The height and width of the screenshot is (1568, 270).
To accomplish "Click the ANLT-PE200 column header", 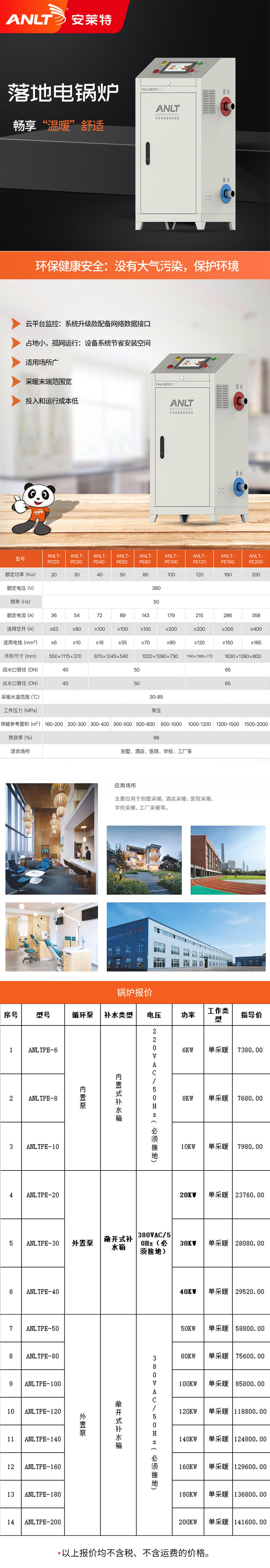I will pos(256,558).
